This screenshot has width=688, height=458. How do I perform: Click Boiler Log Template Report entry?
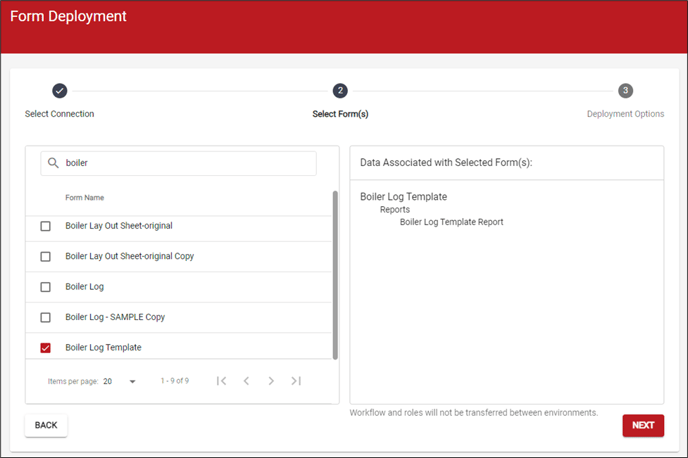click(452, 222)
